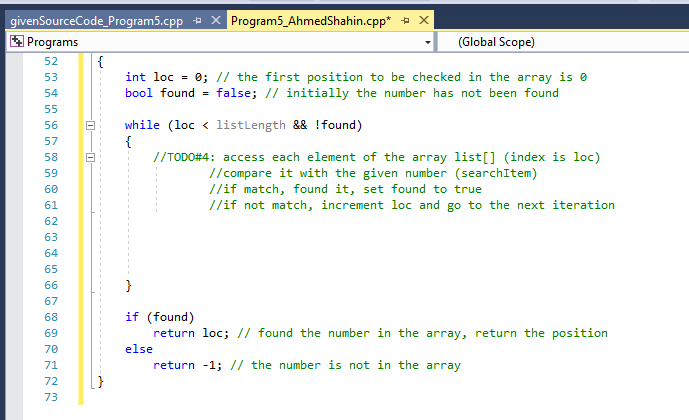This screenshot has width=689, height=420.
Task: Close the givenSourceCode_Program5.cpp tab
Action: [216, 20]
